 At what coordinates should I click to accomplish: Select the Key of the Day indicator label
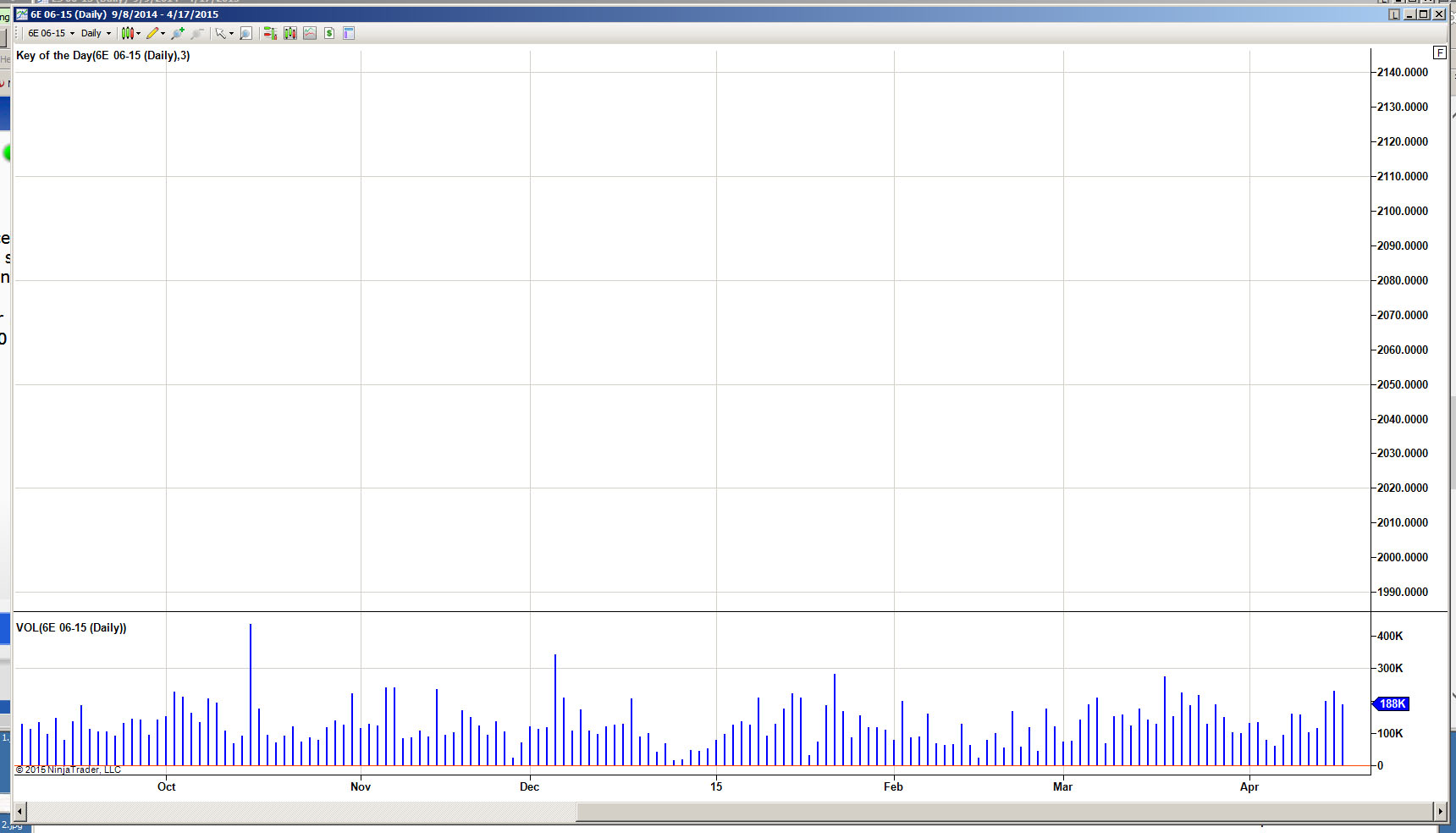[x=103, y=55]
